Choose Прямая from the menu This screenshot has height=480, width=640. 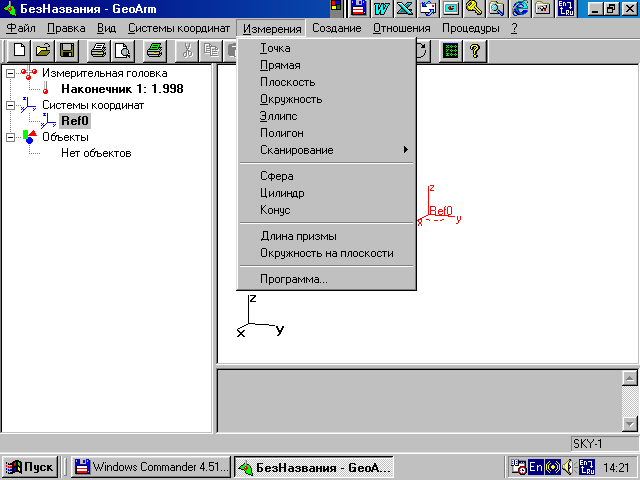(x=326, y=65)
